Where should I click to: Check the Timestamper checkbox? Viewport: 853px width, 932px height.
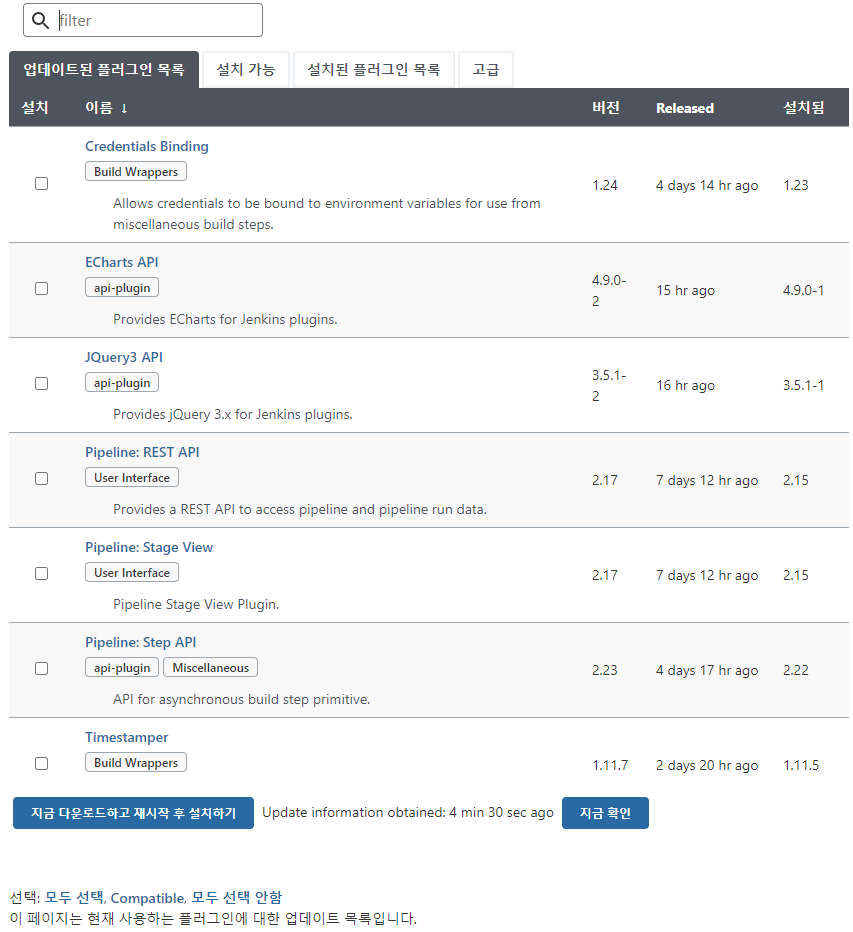42,764
